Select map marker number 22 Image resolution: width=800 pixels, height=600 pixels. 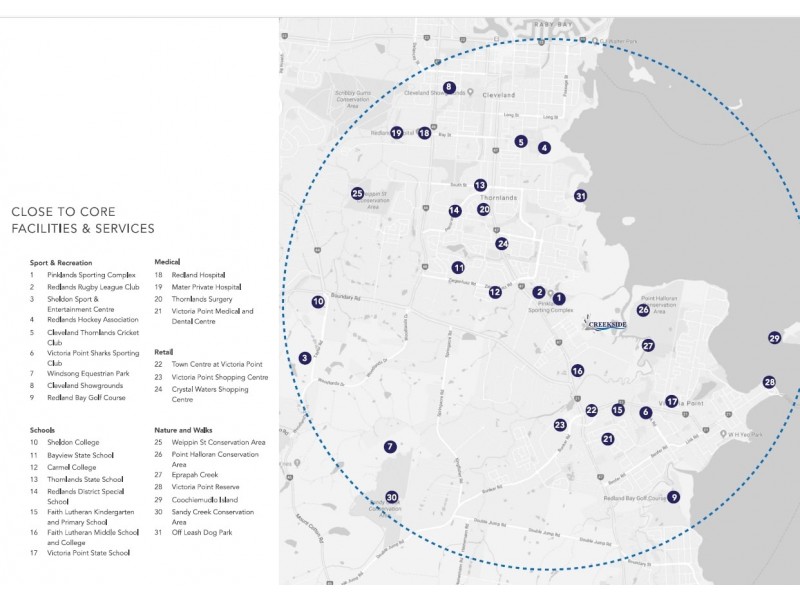point(591,410)
